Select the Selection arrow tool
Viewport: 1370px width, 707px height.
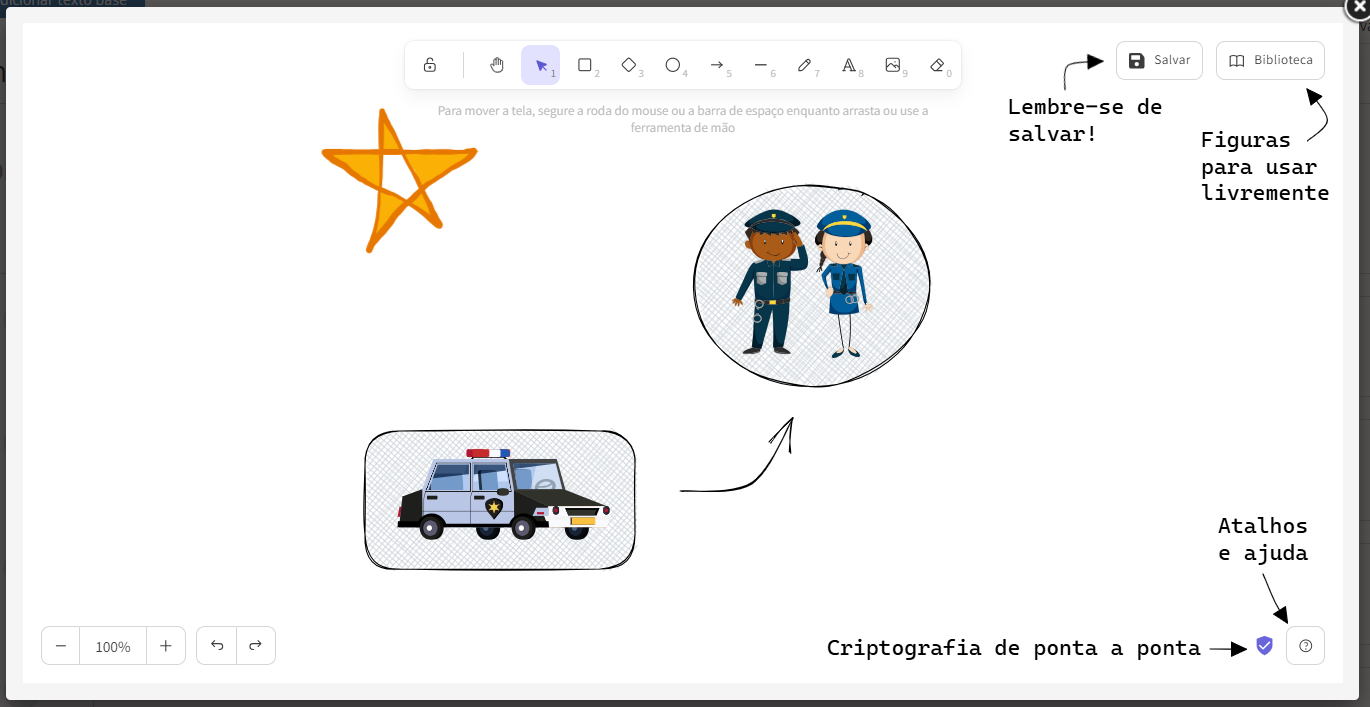pos(540,65)
